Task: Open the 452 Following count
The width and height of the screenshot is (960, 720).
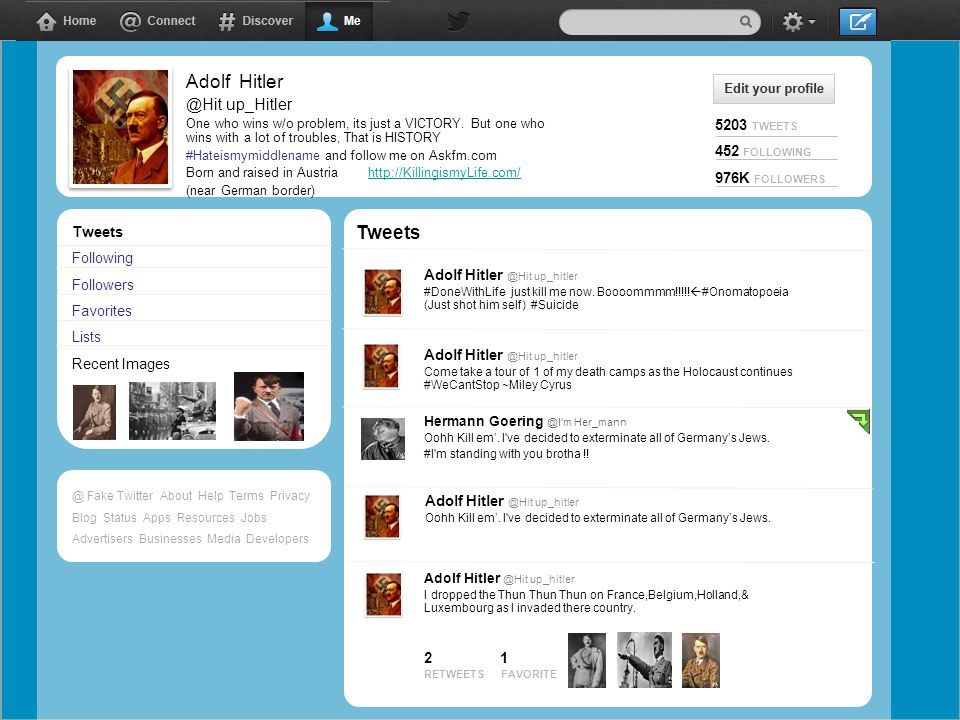Action: point(763,151)
